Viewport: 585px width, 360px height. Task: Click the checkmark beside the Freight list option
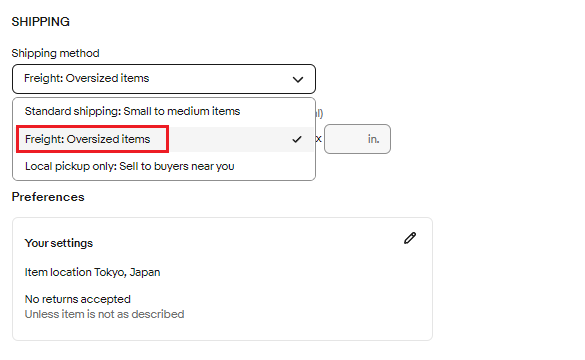click(x=297, y=140)
